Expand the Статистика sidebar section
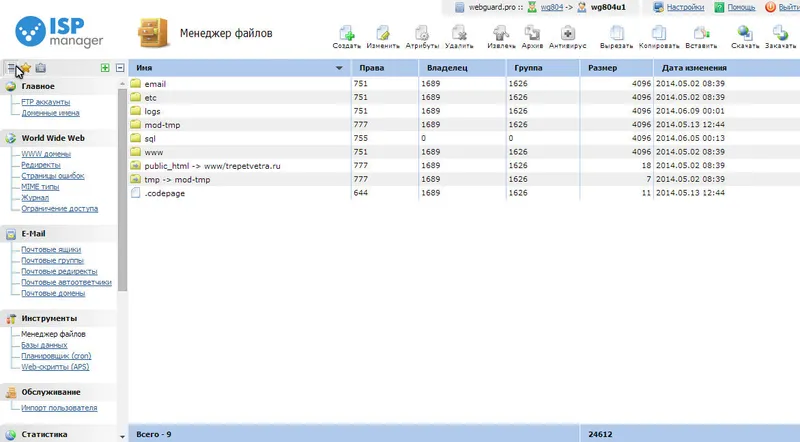This screenshot has height=442, width=800. [44, 434]
